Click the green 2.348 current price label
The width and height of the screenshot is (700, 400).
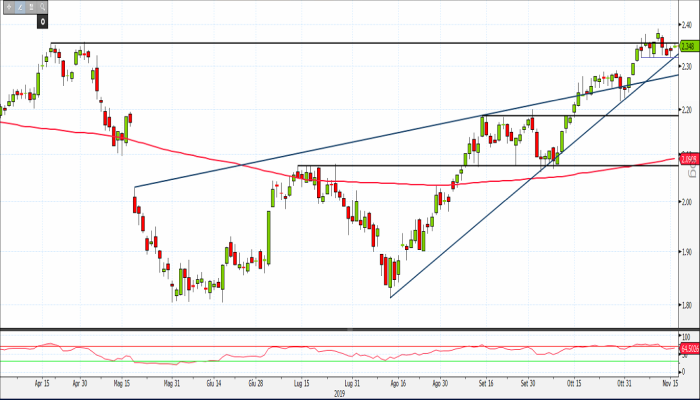point(687,45)
